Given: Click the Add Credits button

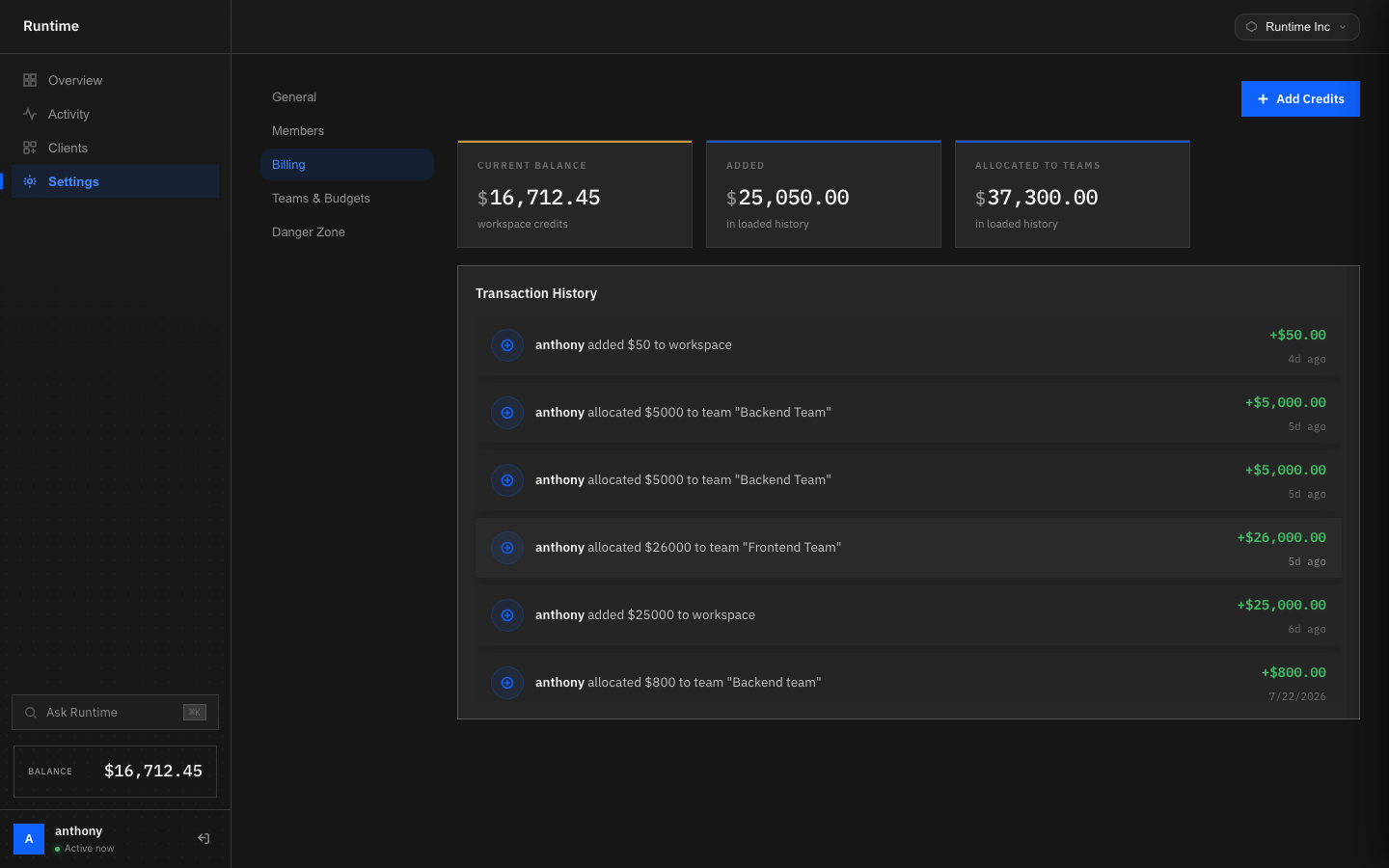Looking at the screenshot, I should 1300,99.
